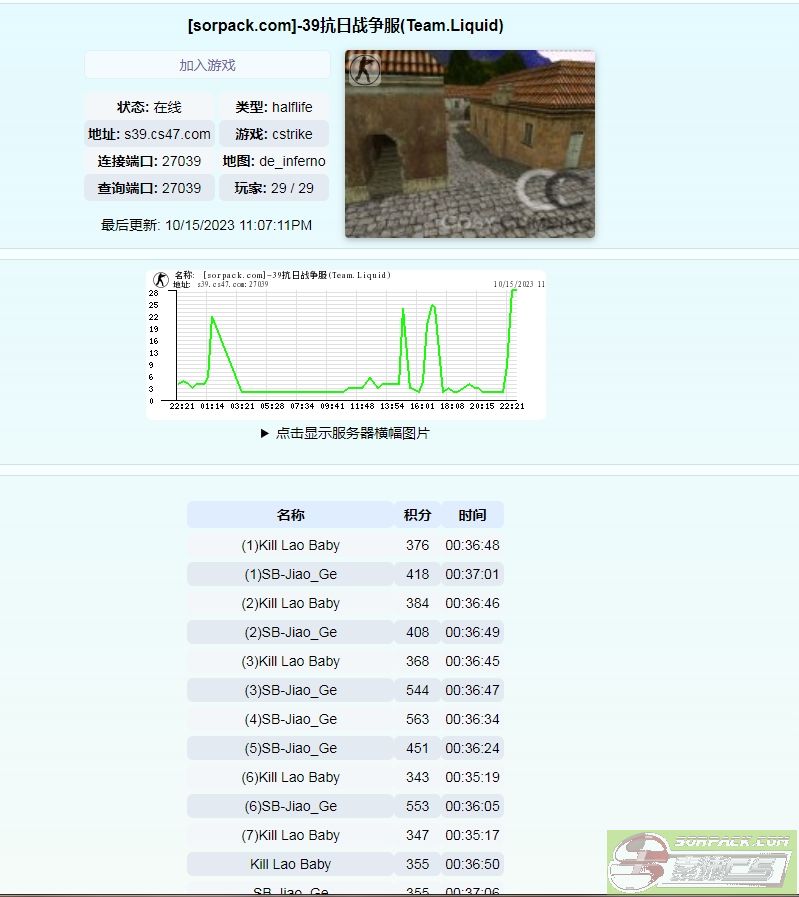The width and height of the screenshot is (799, 897).
Task: Select the 连接端口 27039 field
Action: click(149, 161)
